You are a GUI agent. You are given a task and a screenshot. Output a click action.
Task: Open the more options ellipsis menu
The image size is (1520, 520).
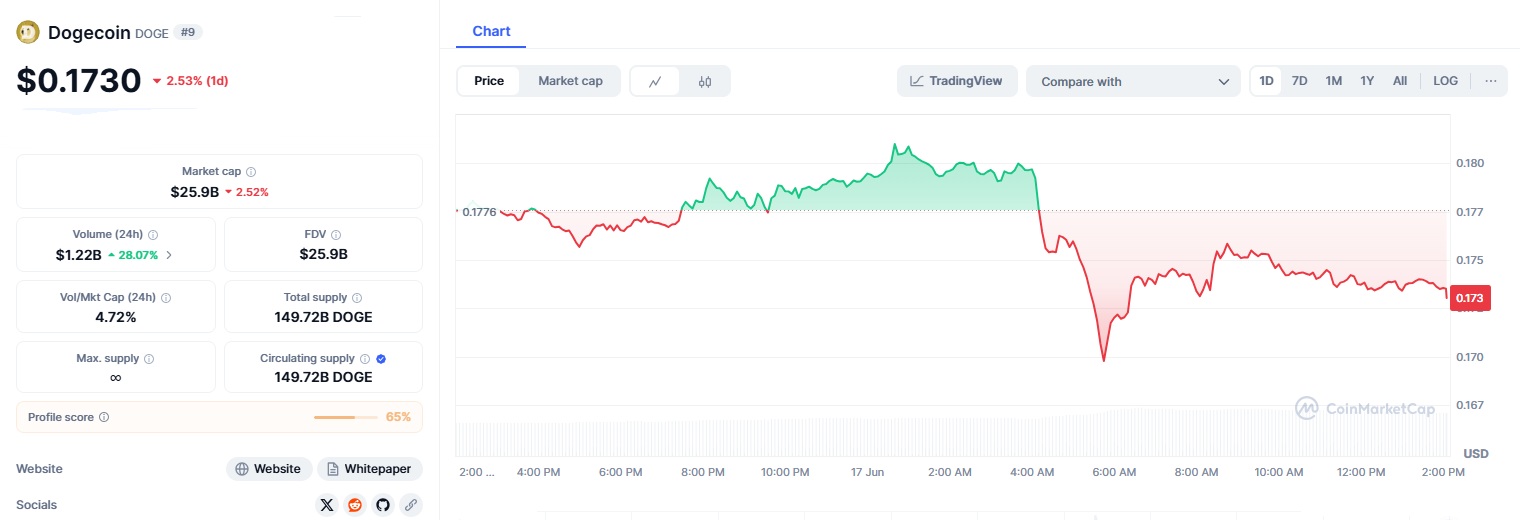(x=1490, y=81)
